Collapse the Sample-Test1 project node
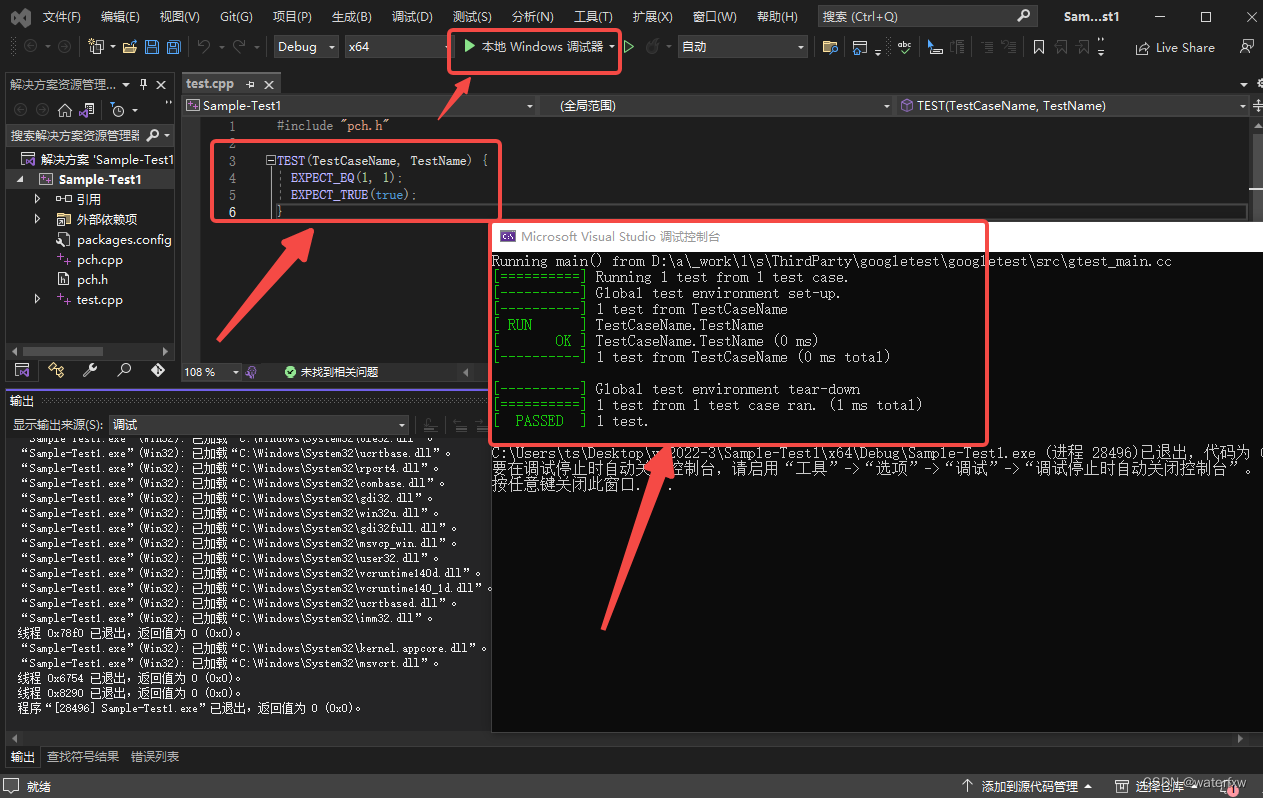 pyautogui.click(x=19, y=180)
